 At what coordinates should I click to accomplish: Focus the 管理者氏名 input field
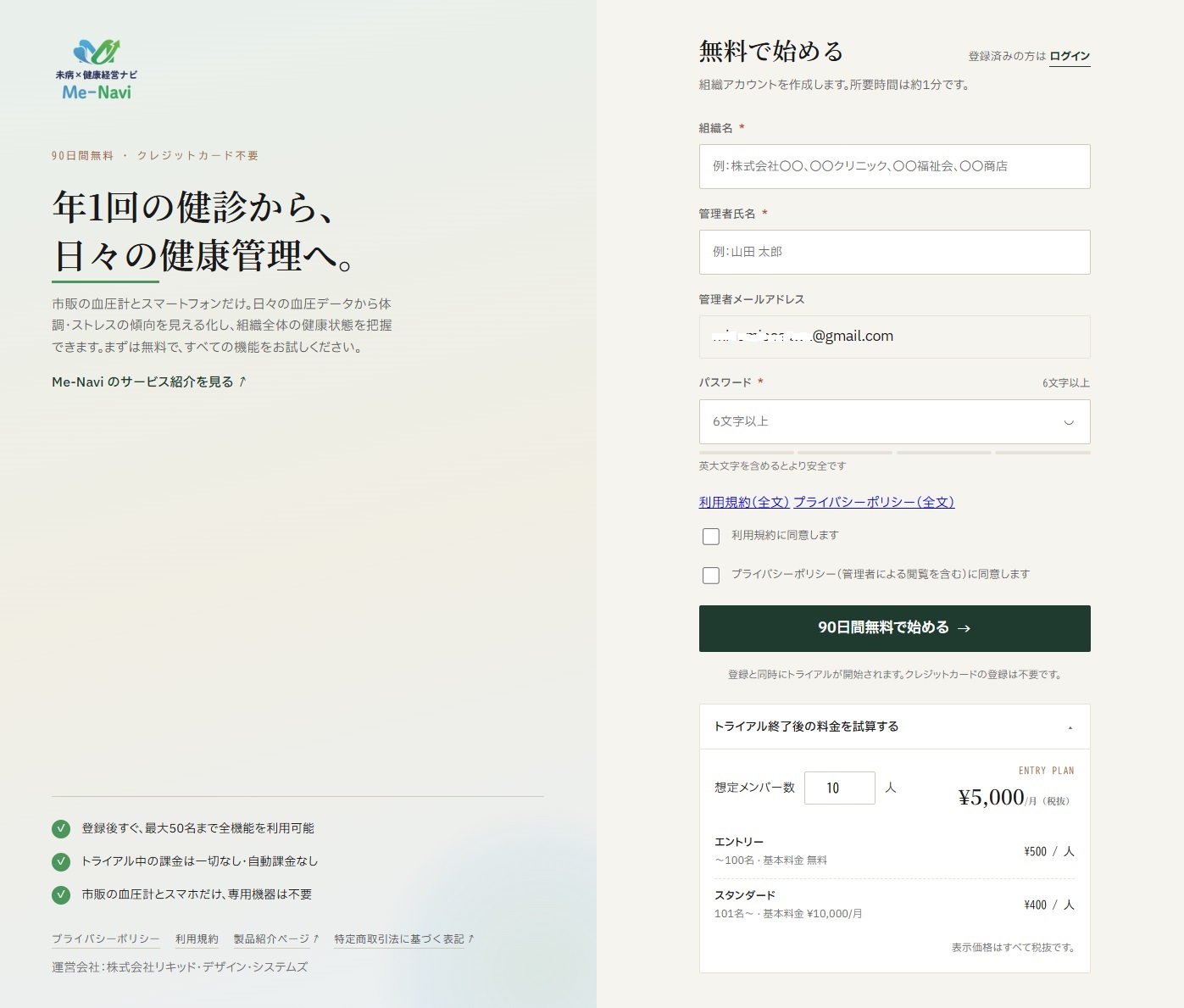point(894,252)
